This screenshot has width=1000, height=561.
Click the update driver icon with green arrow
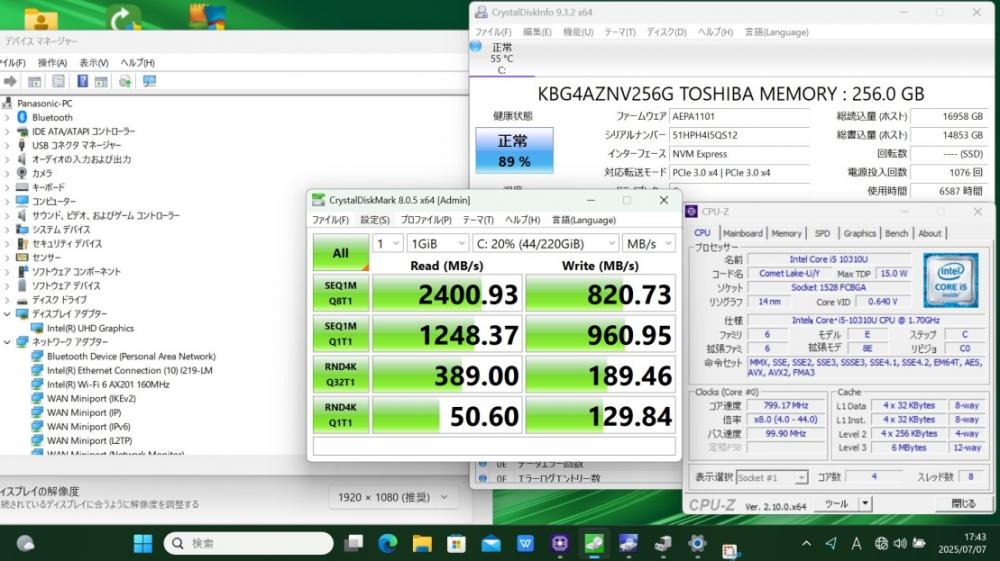[x=125, y=81]
